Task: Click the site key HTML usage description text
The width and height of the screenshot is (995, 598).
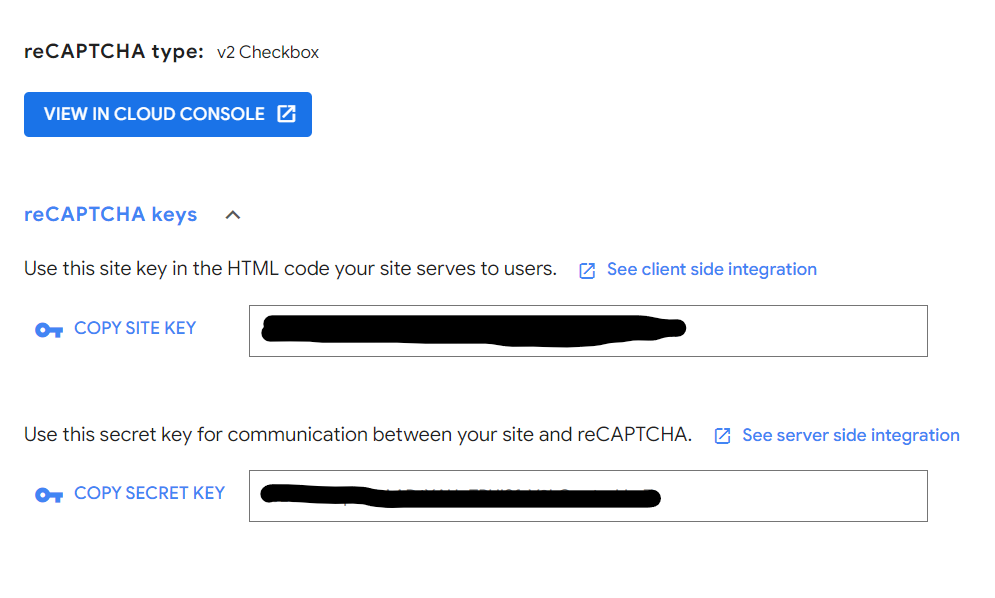Action: 290,269
